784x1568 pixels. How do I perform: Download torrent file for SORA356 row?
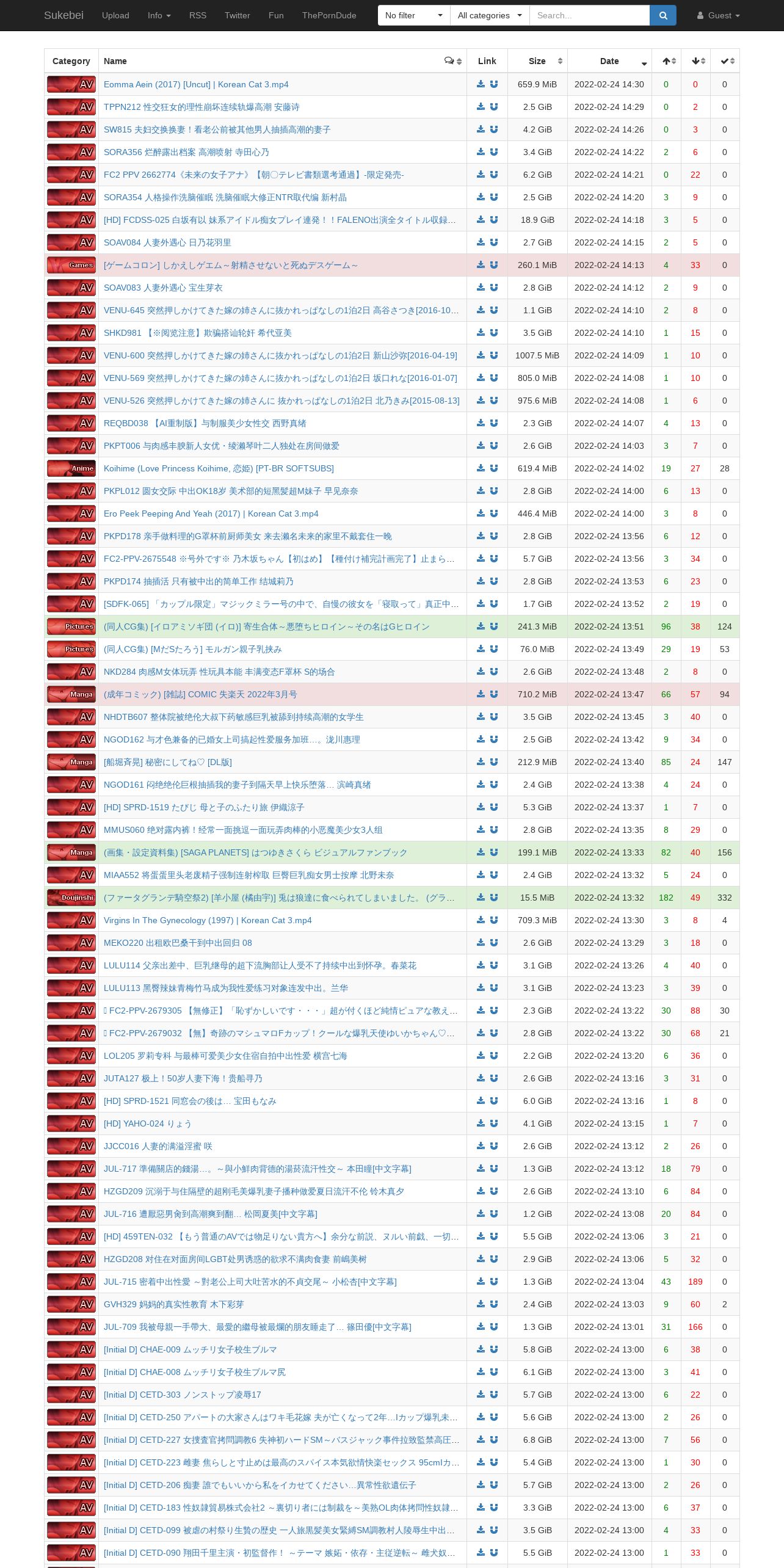[x=481, y=152]
